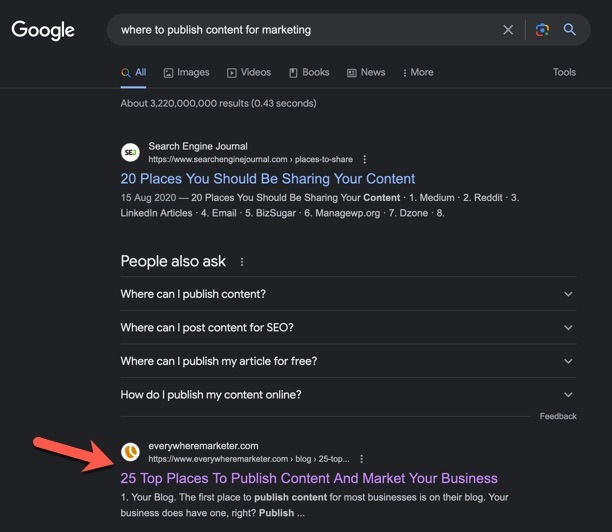This screenshot has height=532, width=612.
Task: Switch to the Images tab
Action: tap(186, 73)
